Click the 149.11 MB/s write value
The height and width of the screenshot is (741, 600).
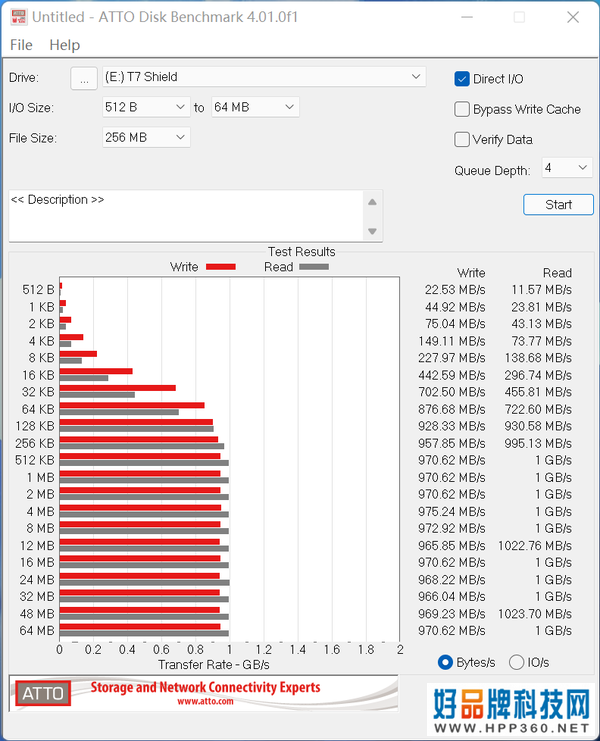click(x=452, y=341)
